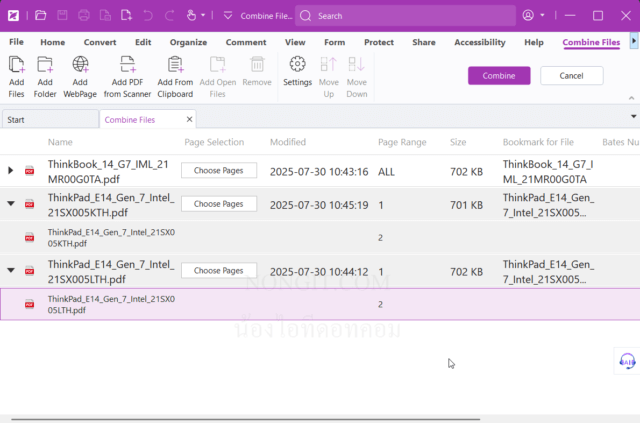The height and width of the screenshot is (423, 640).
Task: Select the 21SX005LTH page 2 child row
Action: [320, 304]
